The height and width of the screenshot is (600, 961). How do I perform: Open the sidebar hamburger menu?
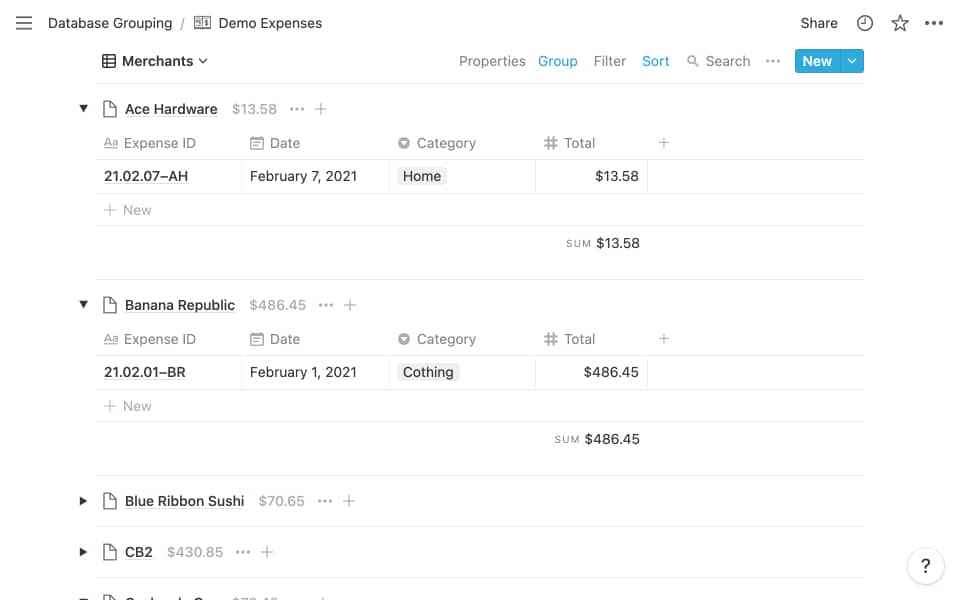click(24, 23)
